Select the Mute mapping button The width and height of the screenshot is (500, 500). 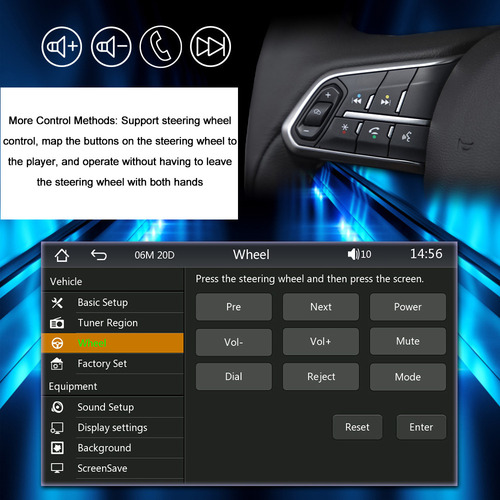408,341
